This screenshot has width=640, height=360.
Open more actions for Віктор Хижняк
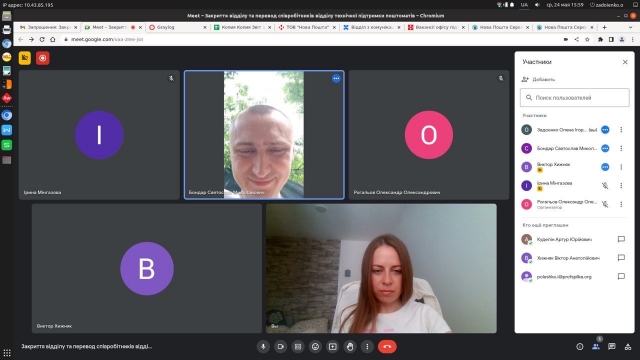[x=621, y=167]
